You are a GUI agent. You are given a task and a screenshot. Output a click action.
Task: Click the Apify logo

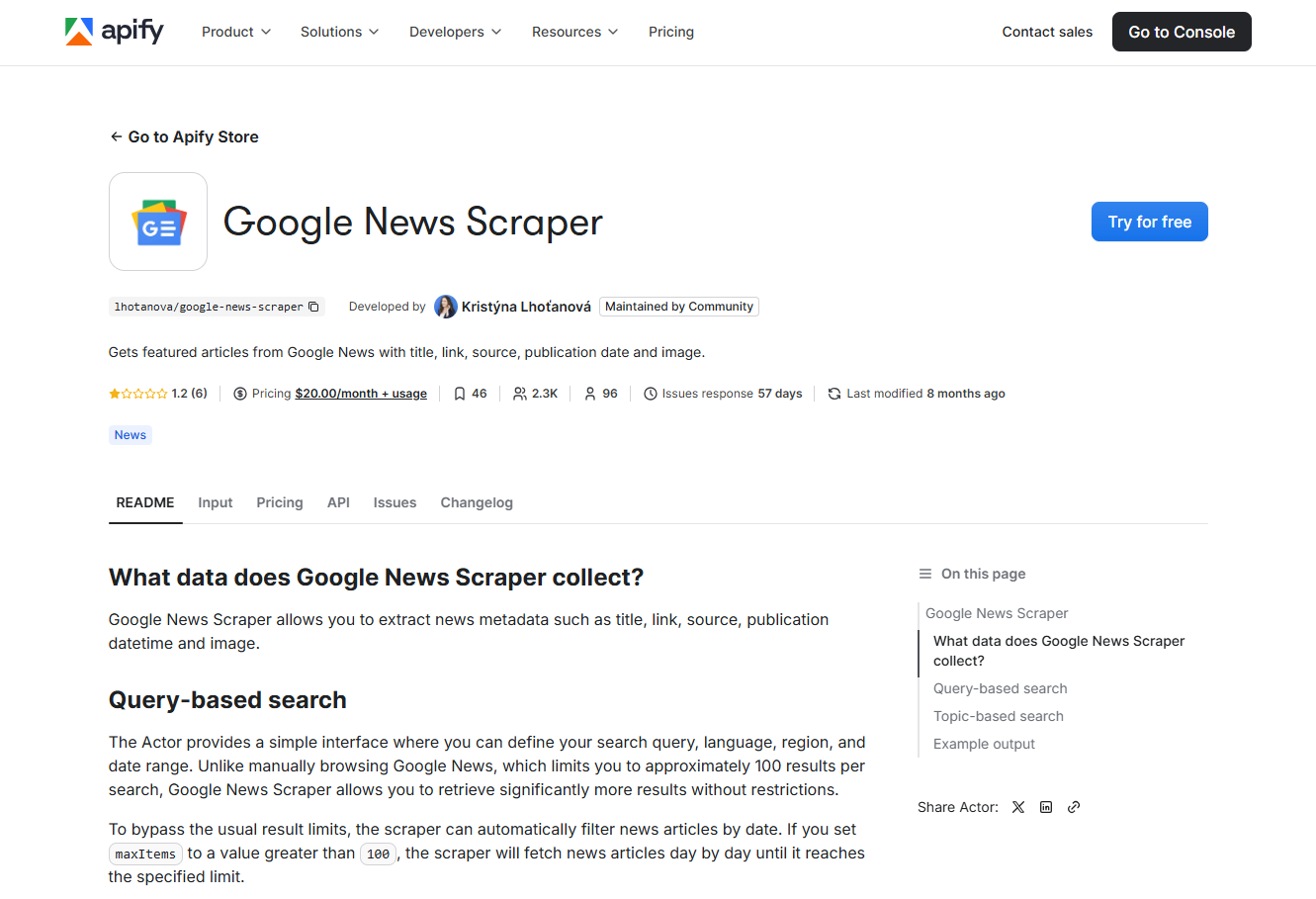pos(114,31)
